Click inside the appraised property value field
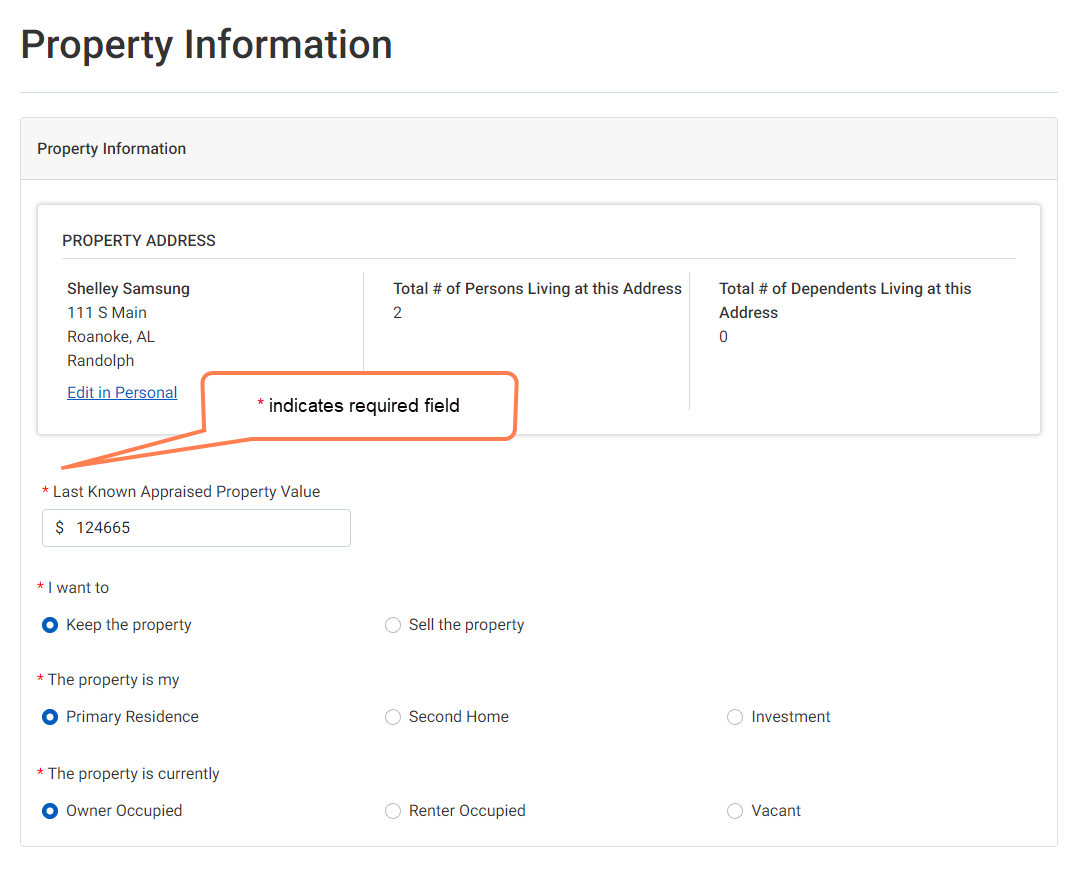 point(195,527)
